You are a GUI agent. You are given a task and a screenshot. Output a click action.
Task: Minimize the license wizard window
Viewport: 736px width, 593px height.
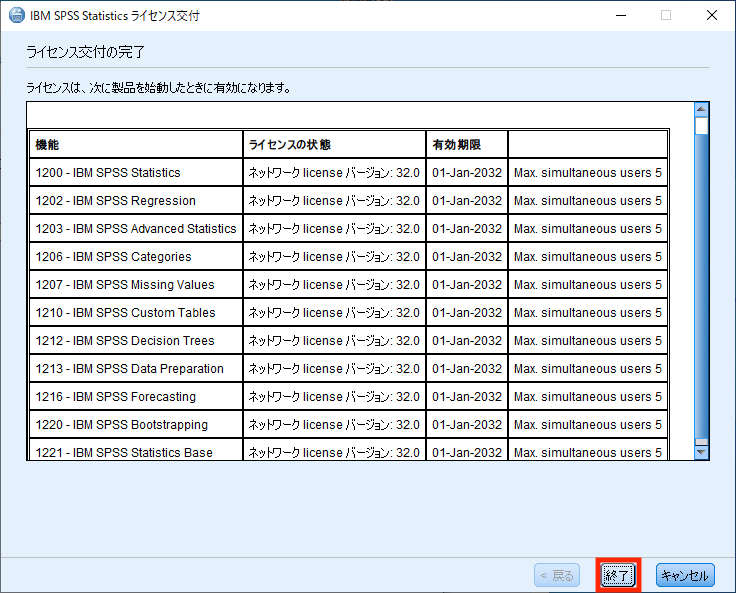point(621,15)
